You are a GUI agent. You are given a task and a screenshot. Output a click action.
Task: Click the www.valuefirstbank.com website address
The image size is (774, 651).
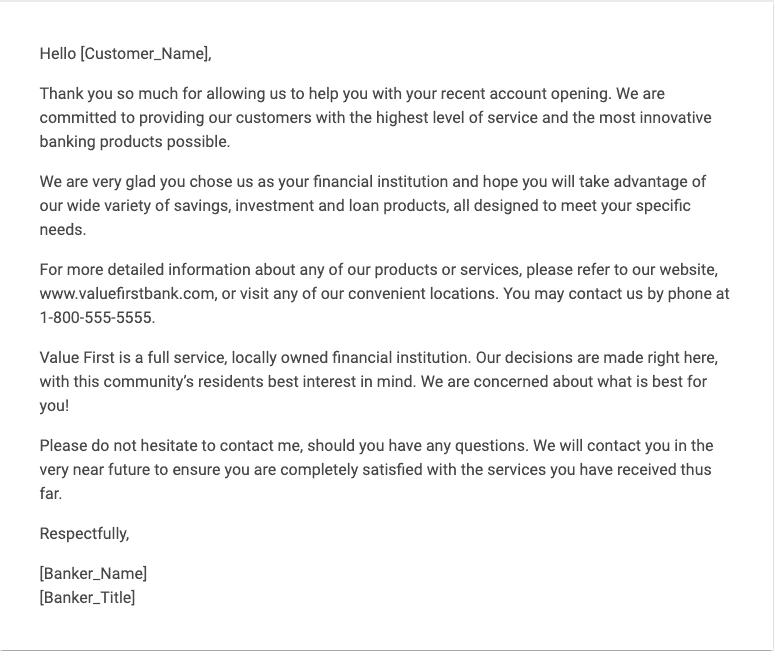click(x=127, y=294)
